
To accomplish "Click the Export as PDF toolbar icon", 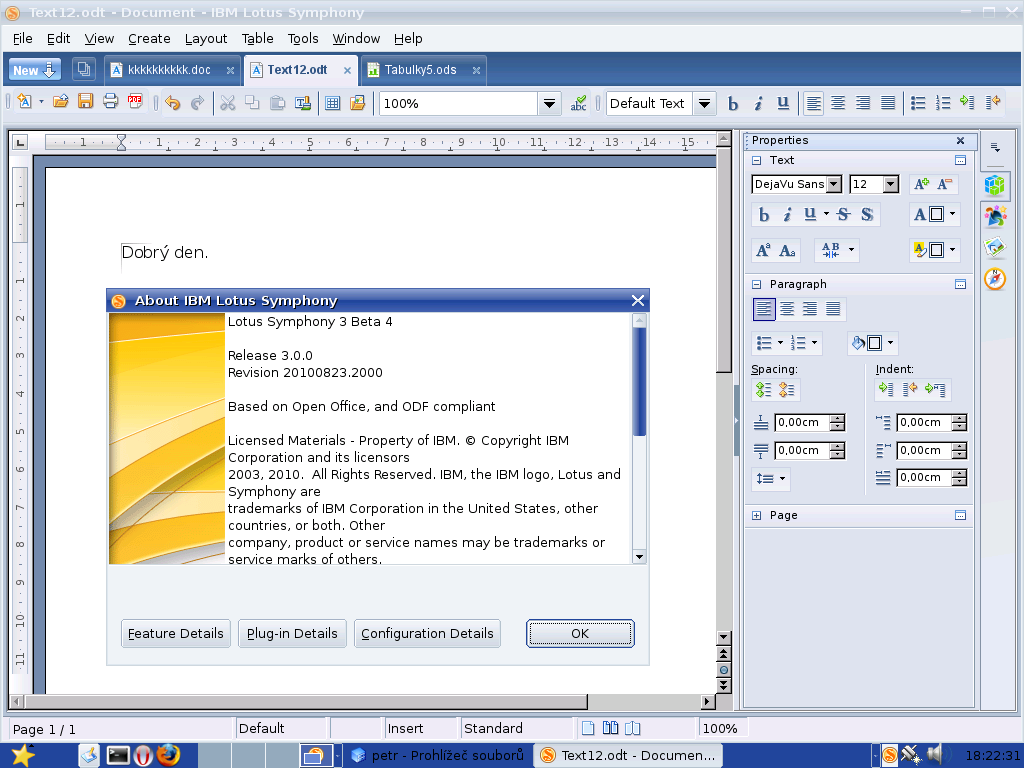I will 135,102.
